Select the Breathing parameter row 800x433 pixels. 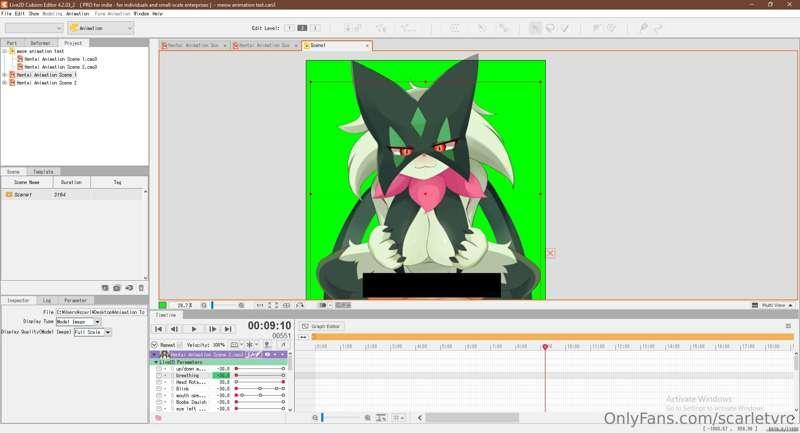(221, 375)
